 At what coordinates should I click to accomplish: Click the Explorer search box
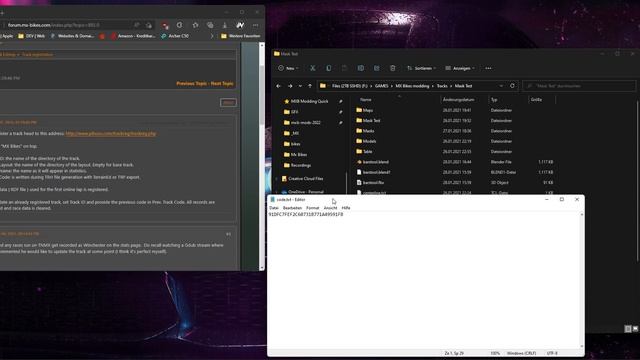click(x=579, y=86)
